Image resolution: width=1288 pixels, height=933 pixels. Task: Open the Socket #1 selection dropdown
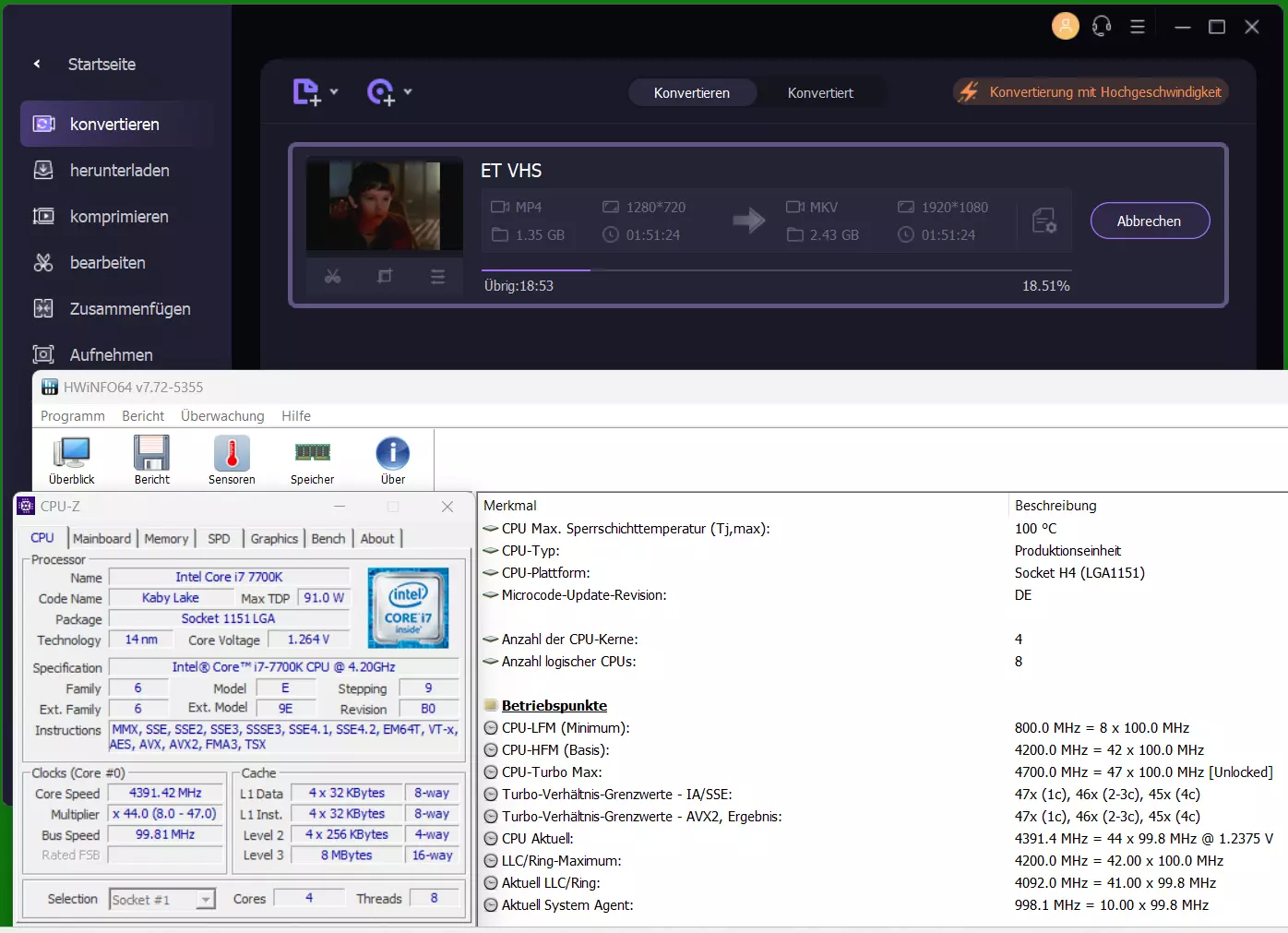pyautogui.click(x=162, y=899)
